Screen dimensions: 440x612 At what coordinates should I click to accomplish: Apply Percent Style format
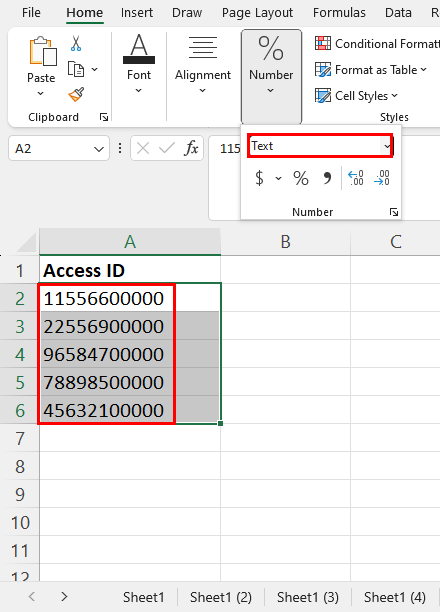(x=301, y=178)
